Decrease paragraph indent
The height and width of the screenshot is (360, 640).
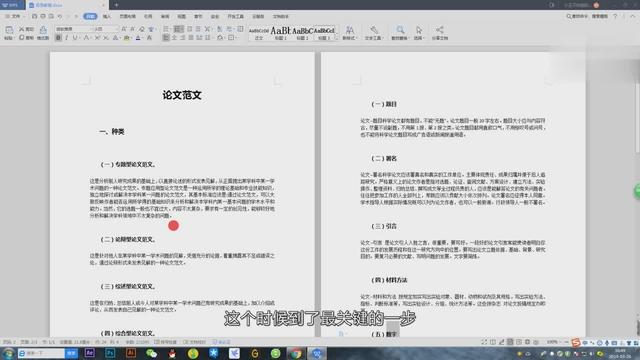coord(190,29)
